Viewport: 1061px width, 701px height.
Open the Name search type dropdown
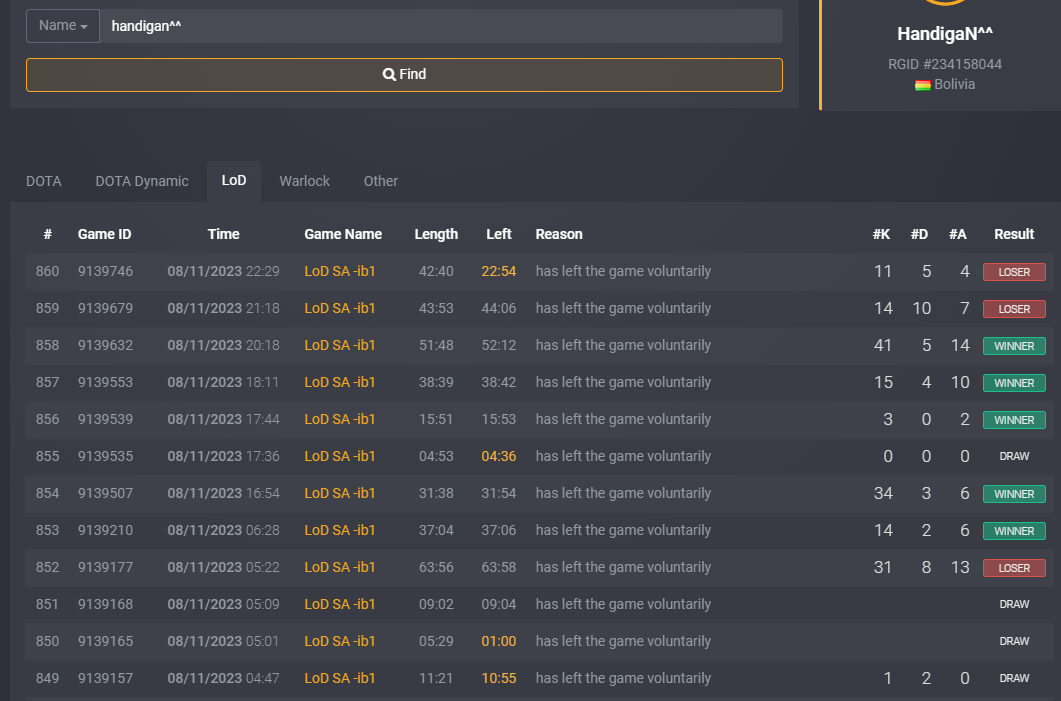click(x=63, y=26)
